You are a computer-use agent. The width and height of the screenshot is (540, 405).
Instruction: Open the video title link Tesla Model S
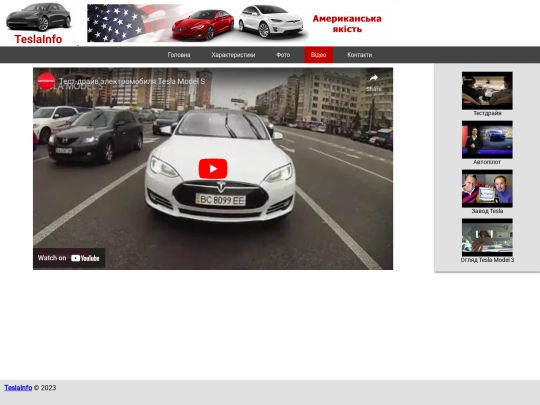[132, 81]
